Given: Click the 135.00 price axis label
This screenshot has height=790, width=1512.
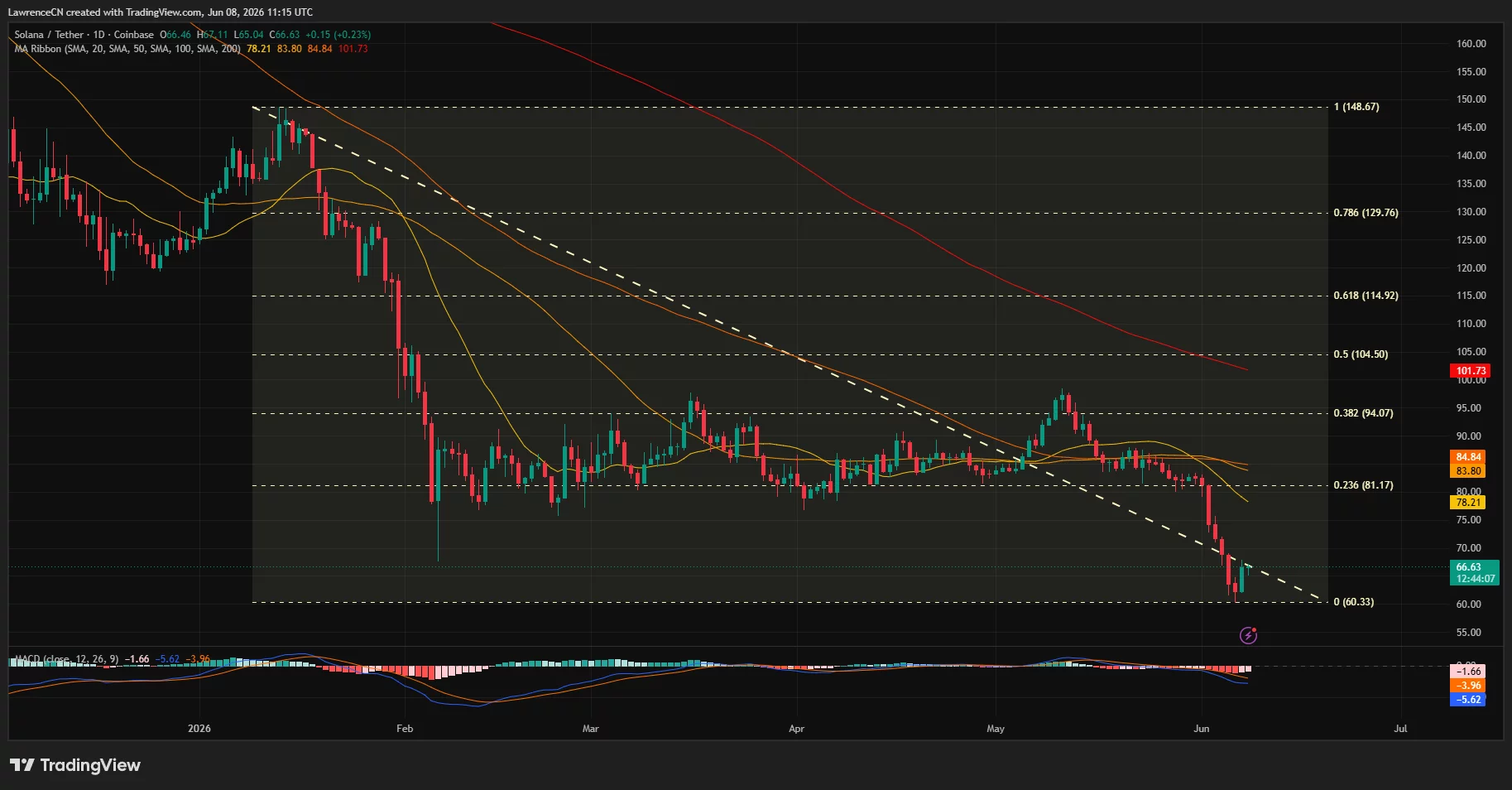Looking at the screenshot, I should tap(1471, 184).
